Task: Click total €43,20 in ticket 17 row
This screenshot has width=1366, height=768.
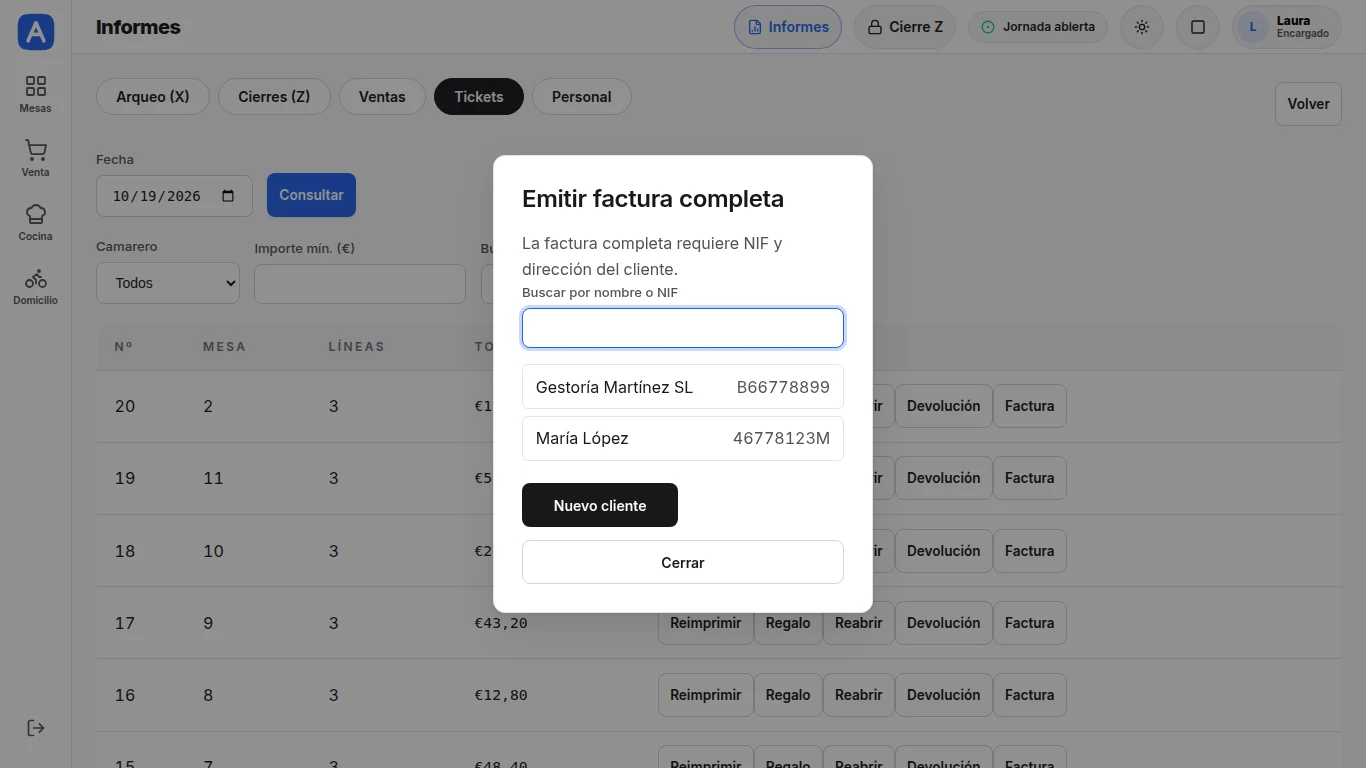Action: pyautogui.click(x=501, y=623)
